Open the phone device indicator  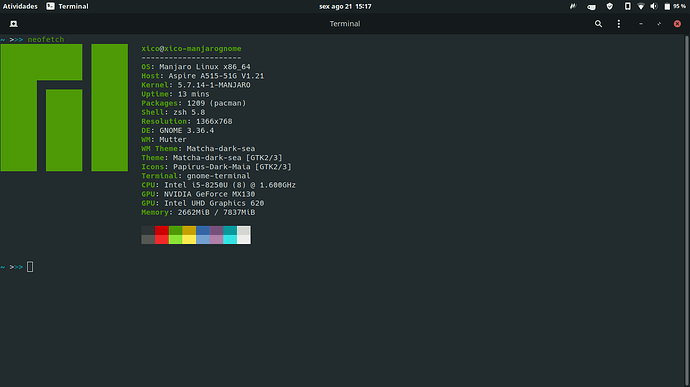pos(628,6)
